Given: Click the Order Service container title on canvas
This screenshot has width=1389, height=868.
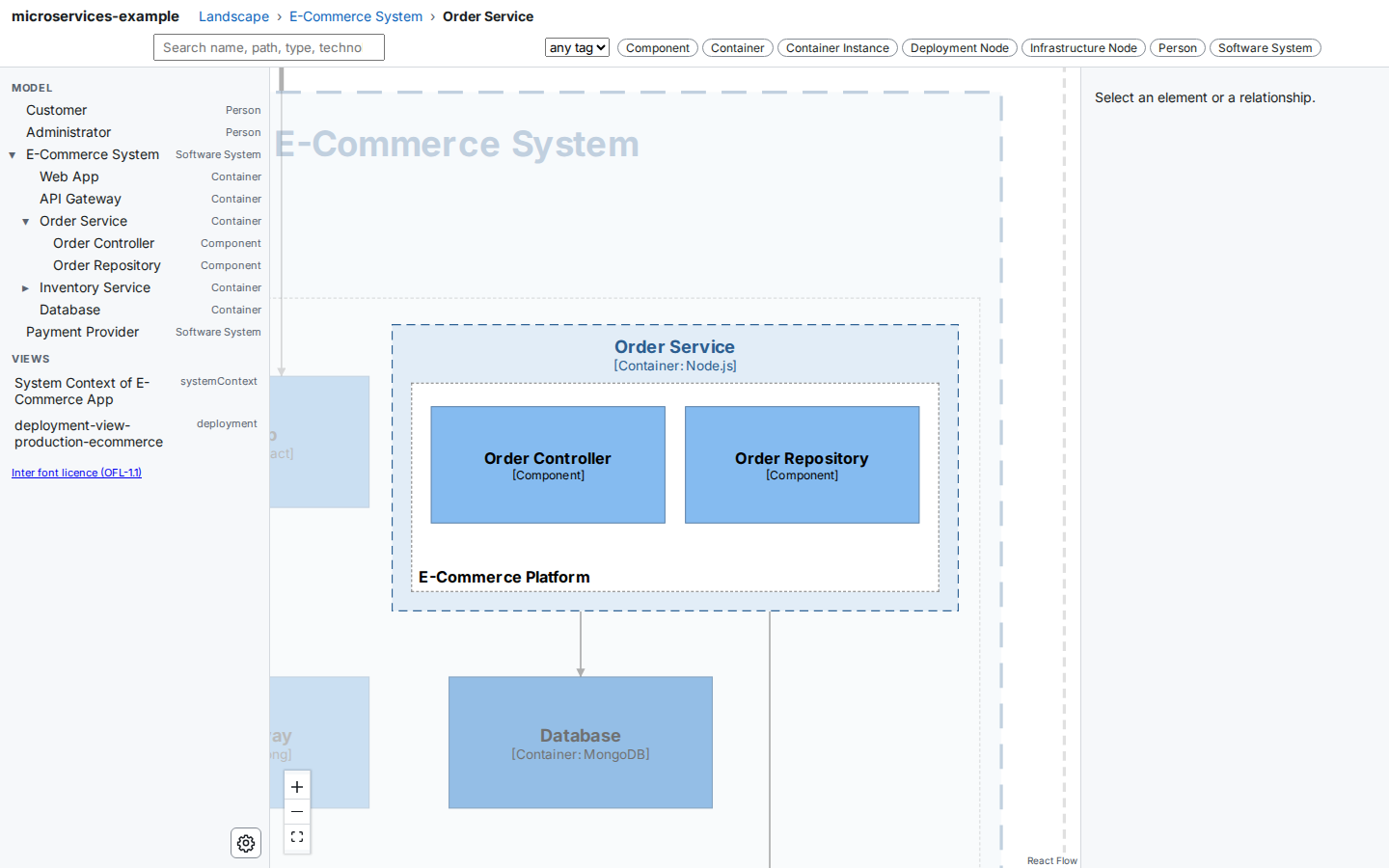Looking at the screenshot, I should click(x=674, y=347).
